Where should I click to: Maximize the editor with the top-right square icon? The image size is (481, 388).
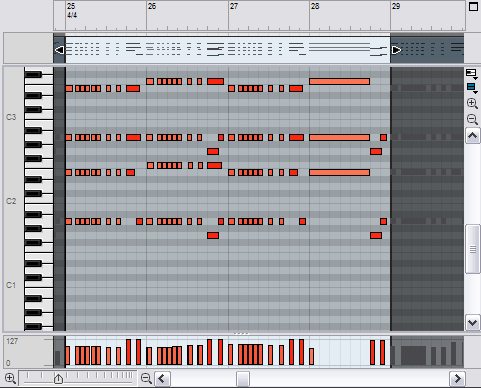pyautogui.click(x=473, y=6)
